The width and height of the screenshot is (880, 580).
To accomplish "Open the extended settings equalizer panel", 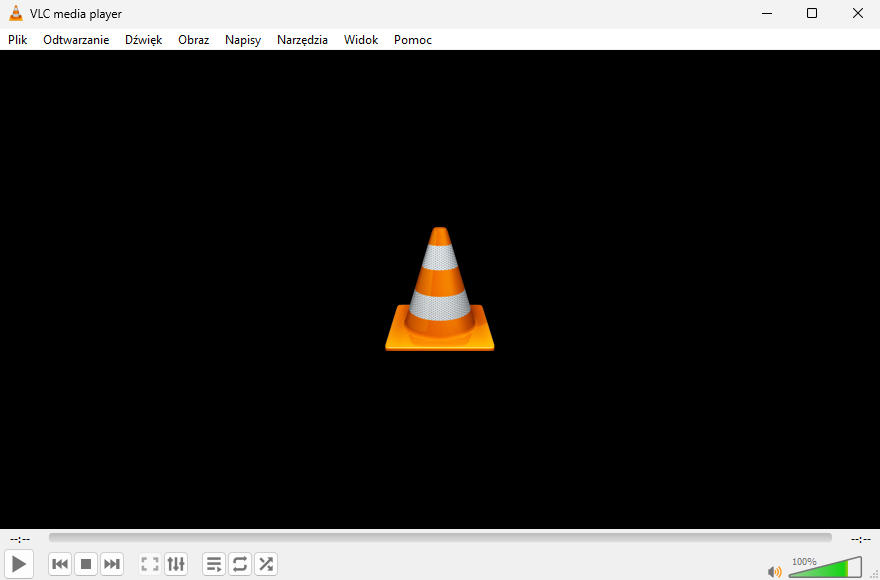I will point(176,563).
